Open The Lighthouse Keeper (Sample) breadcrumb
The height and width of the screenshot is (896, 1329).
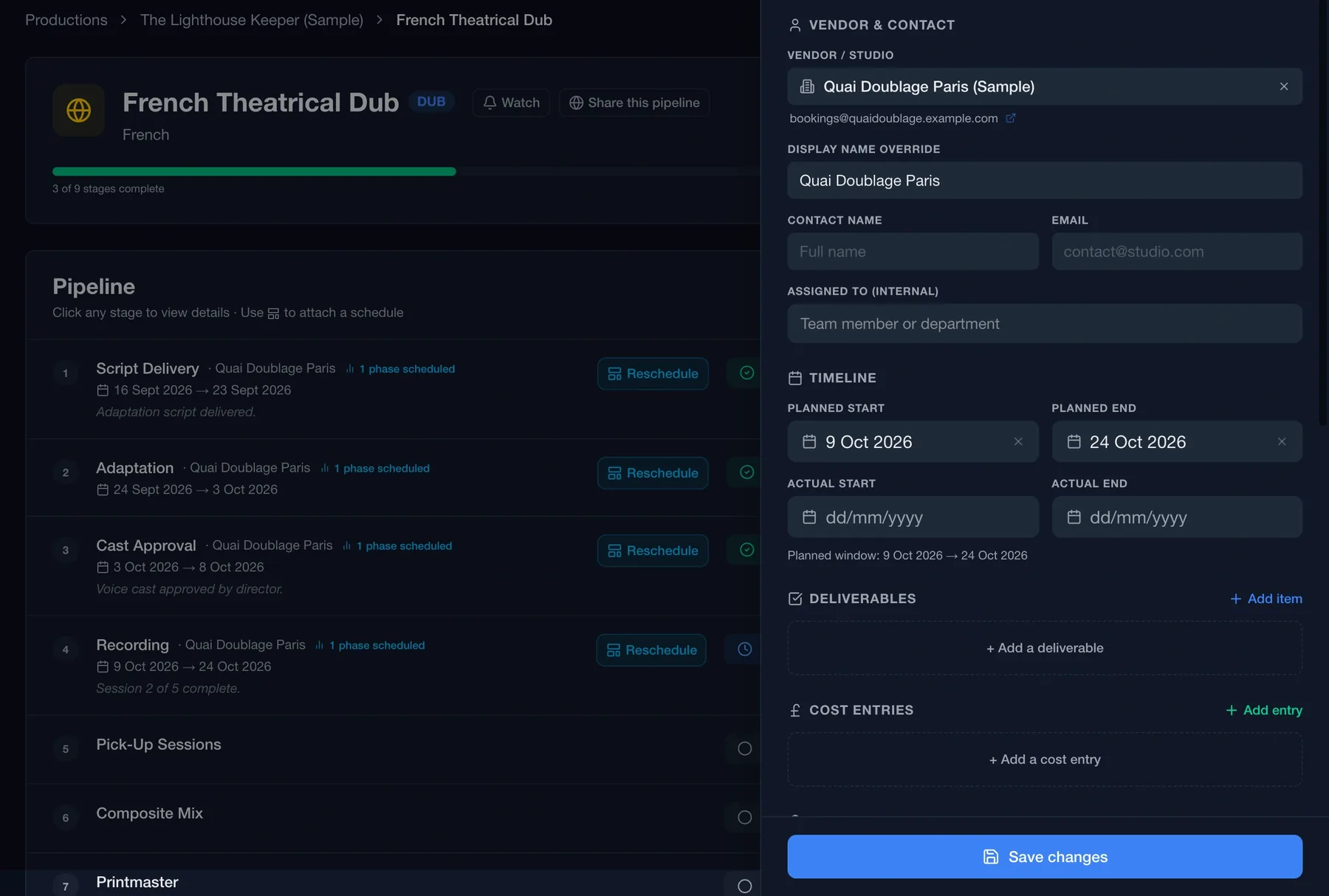252,20
